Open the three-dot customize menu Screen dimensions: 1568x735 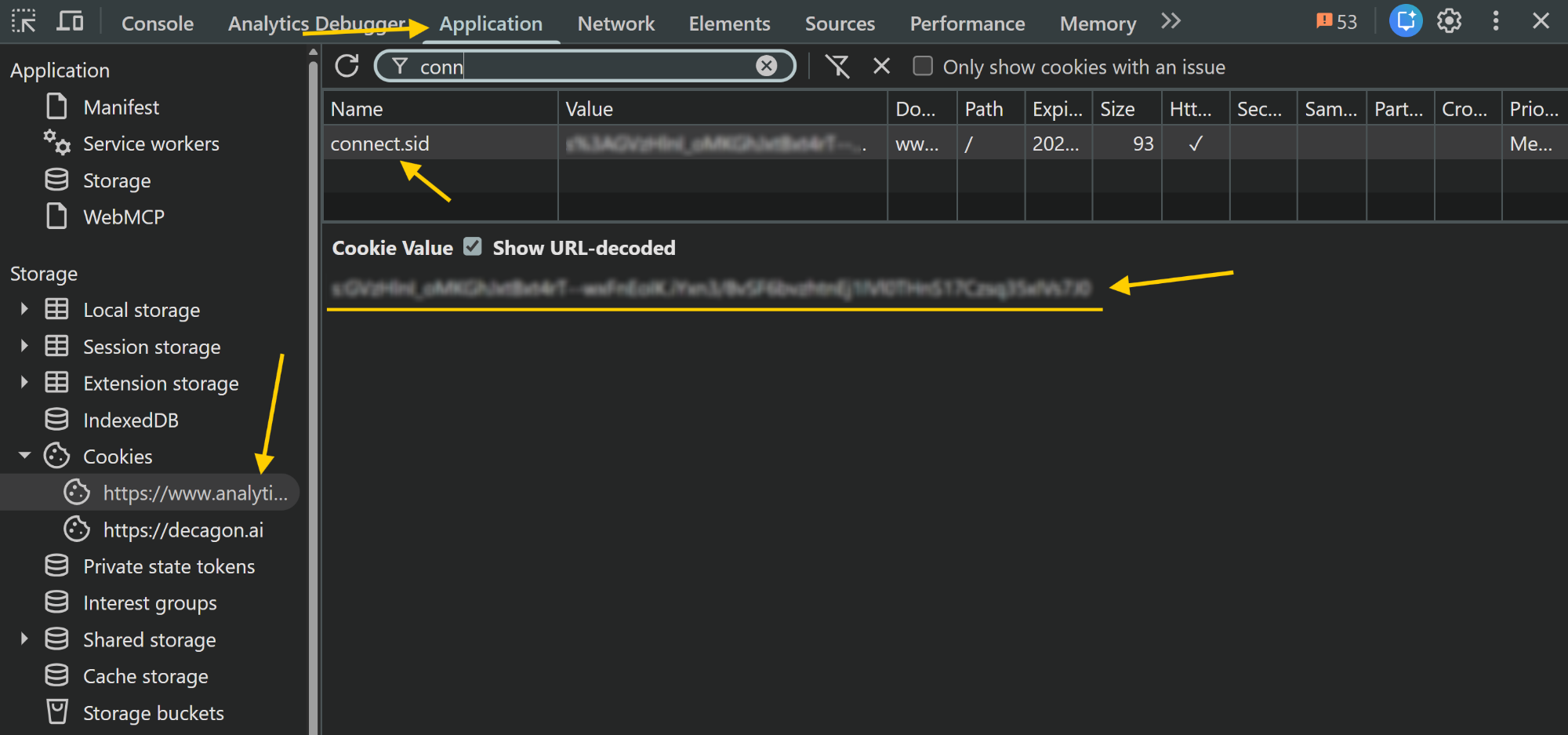[1495, 21]
